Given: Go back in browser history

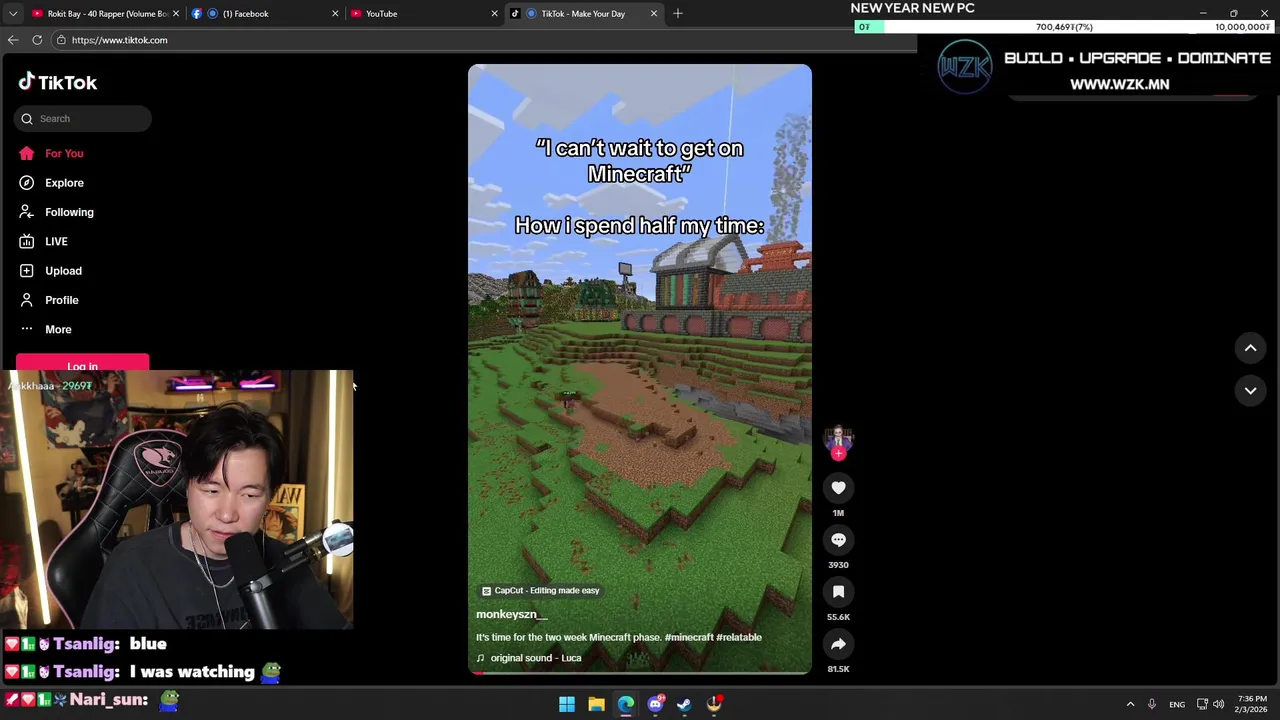Looking at the screenshot, I should click(x=13, y=40).
